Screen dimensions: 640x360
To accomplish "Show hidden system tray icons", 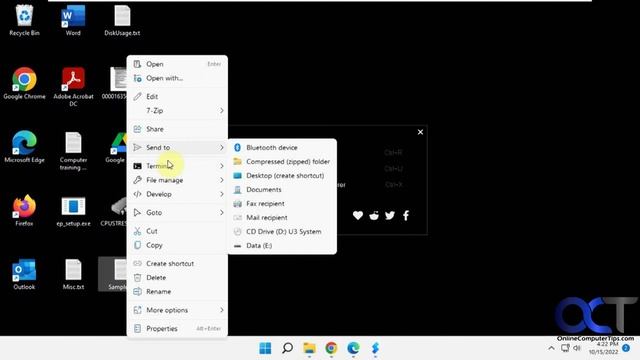I will point(551,348).
